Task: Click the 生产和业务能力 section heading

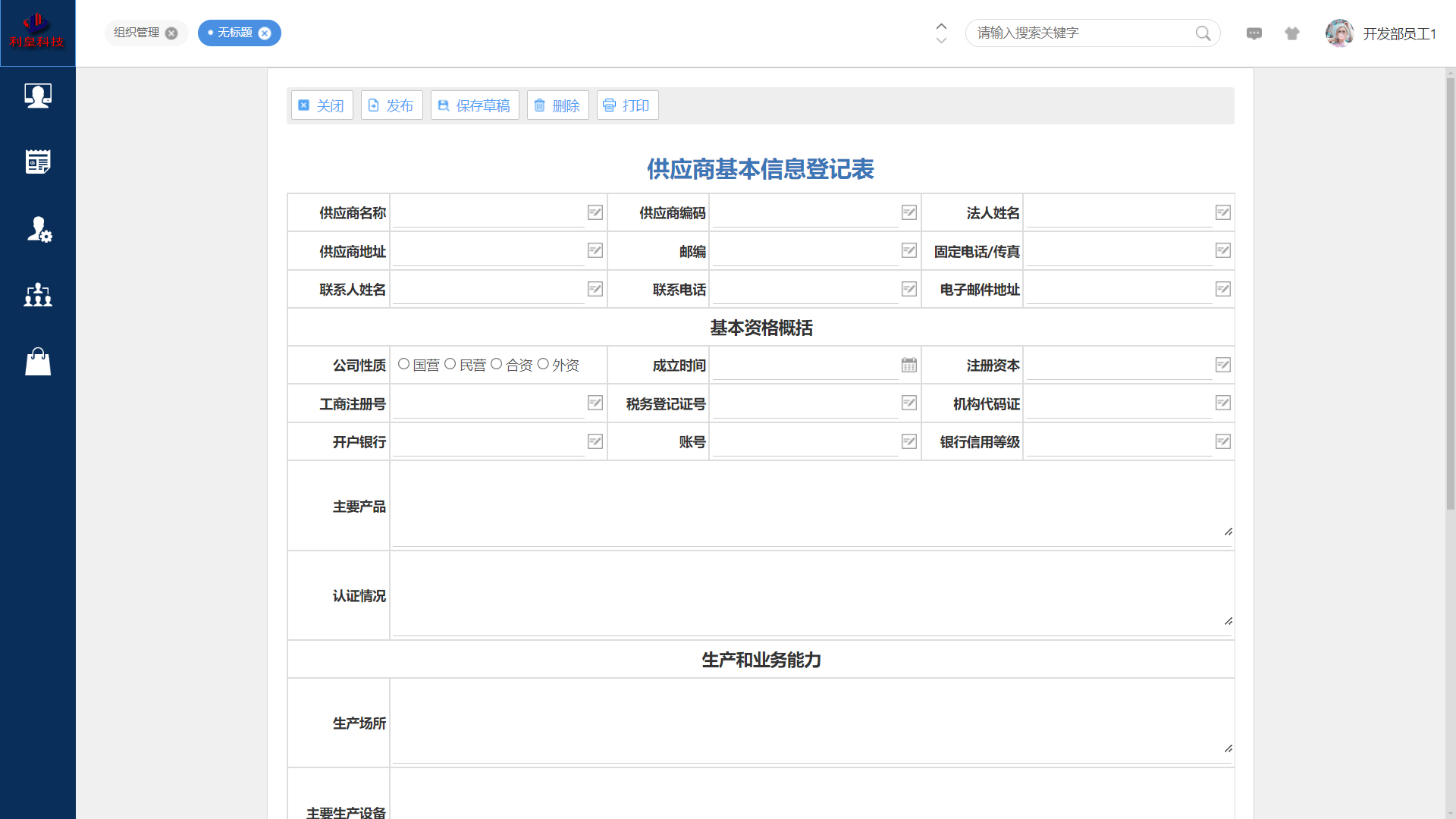Action: [x=761, y=660]
